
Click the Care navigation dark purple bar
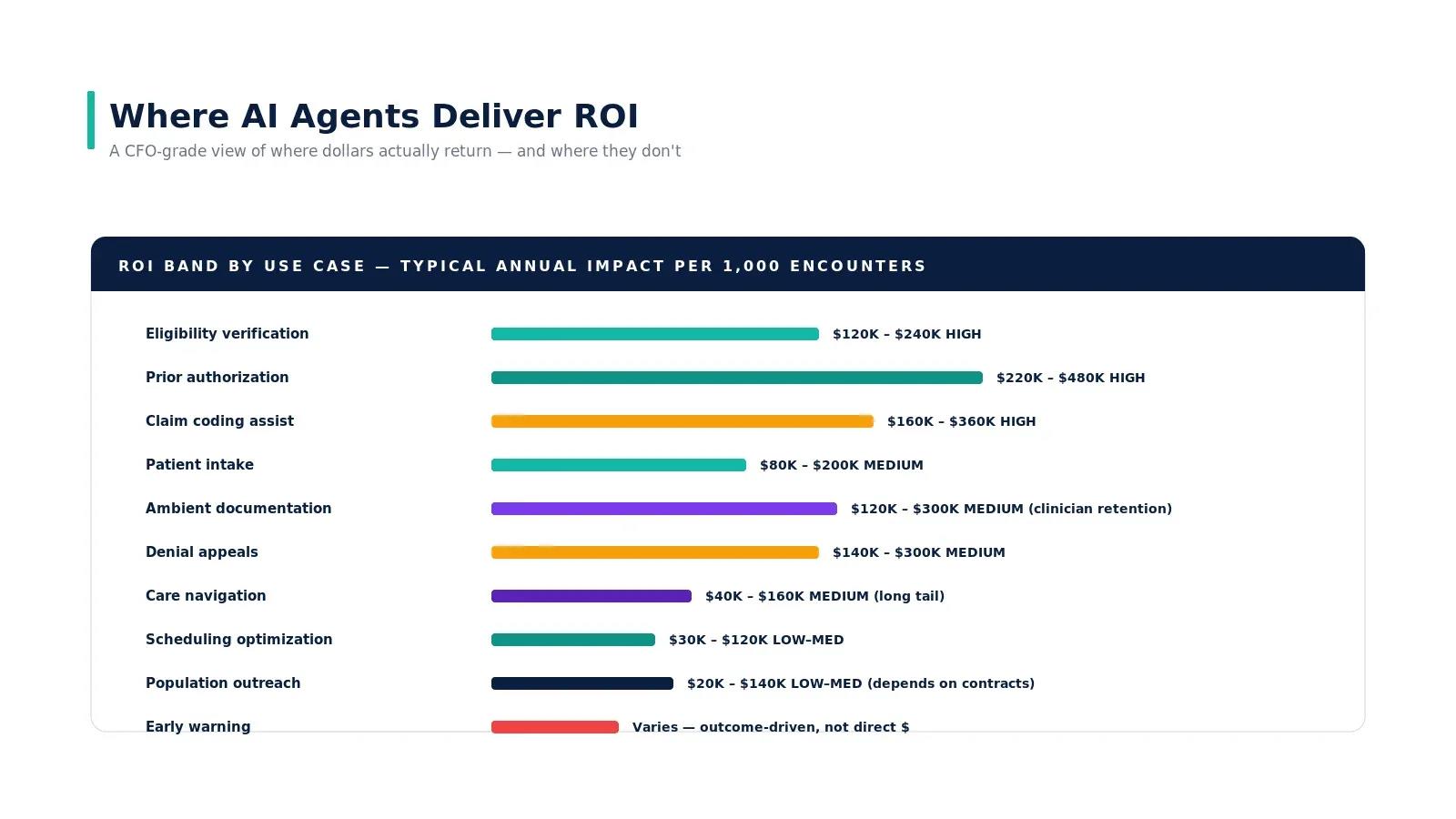[x=591, y=596]
